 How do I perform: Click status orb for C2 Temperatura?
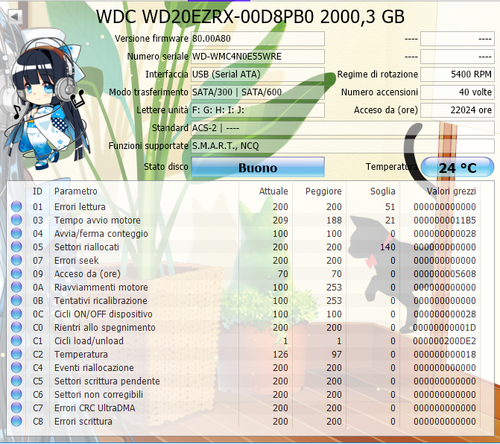click(16, 354)
